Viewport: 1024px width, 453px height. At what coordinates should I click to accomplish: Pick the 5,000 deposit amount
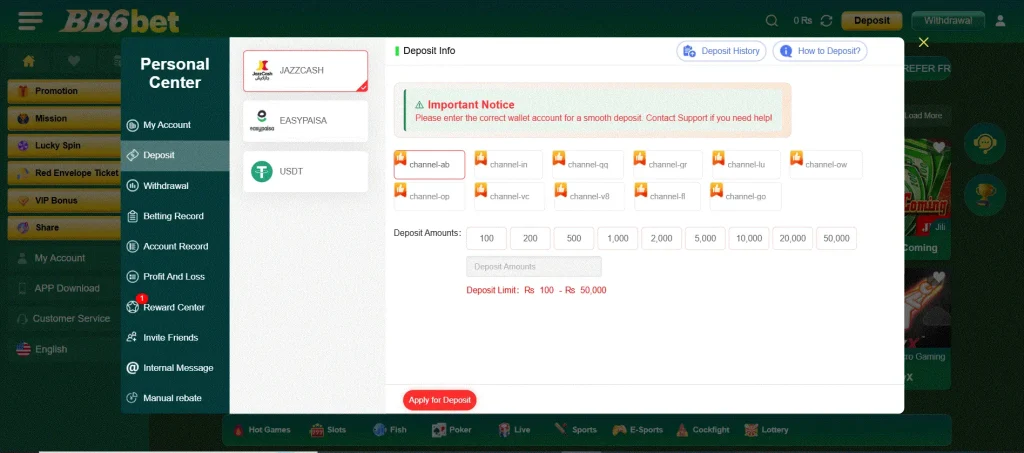(705, 238)
